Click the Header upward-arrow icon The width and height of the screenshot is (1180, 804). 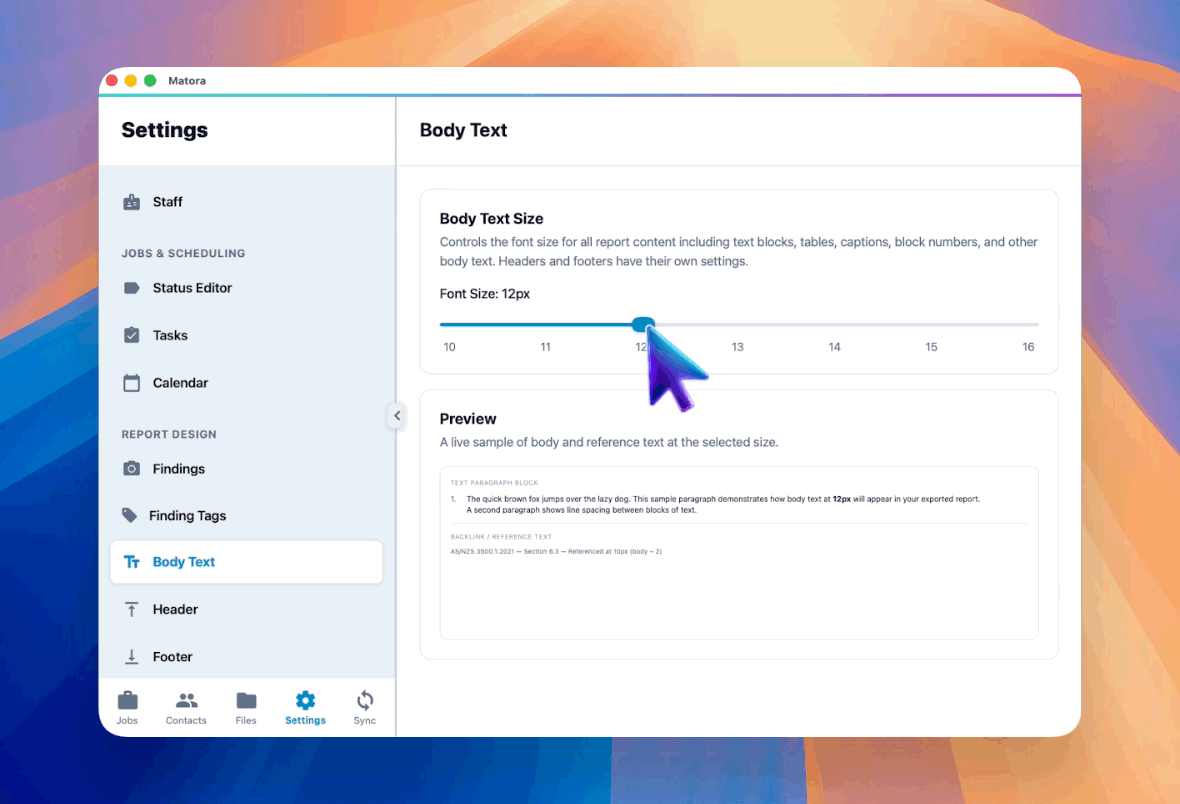tap(132, 609)
